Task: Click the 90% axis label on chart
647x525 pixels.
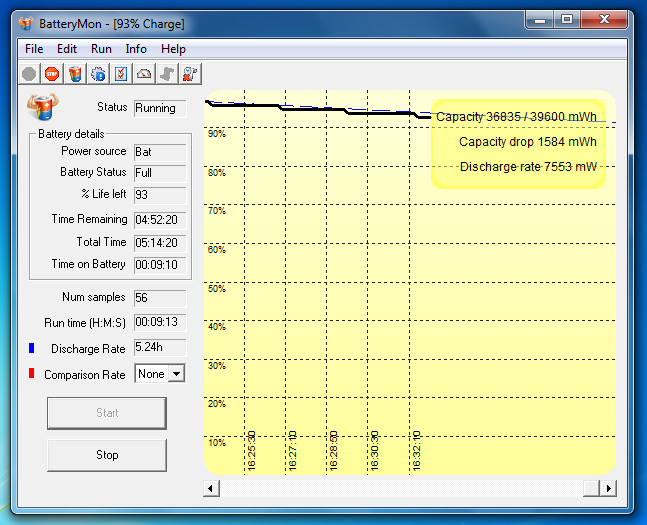Action: 217,134
